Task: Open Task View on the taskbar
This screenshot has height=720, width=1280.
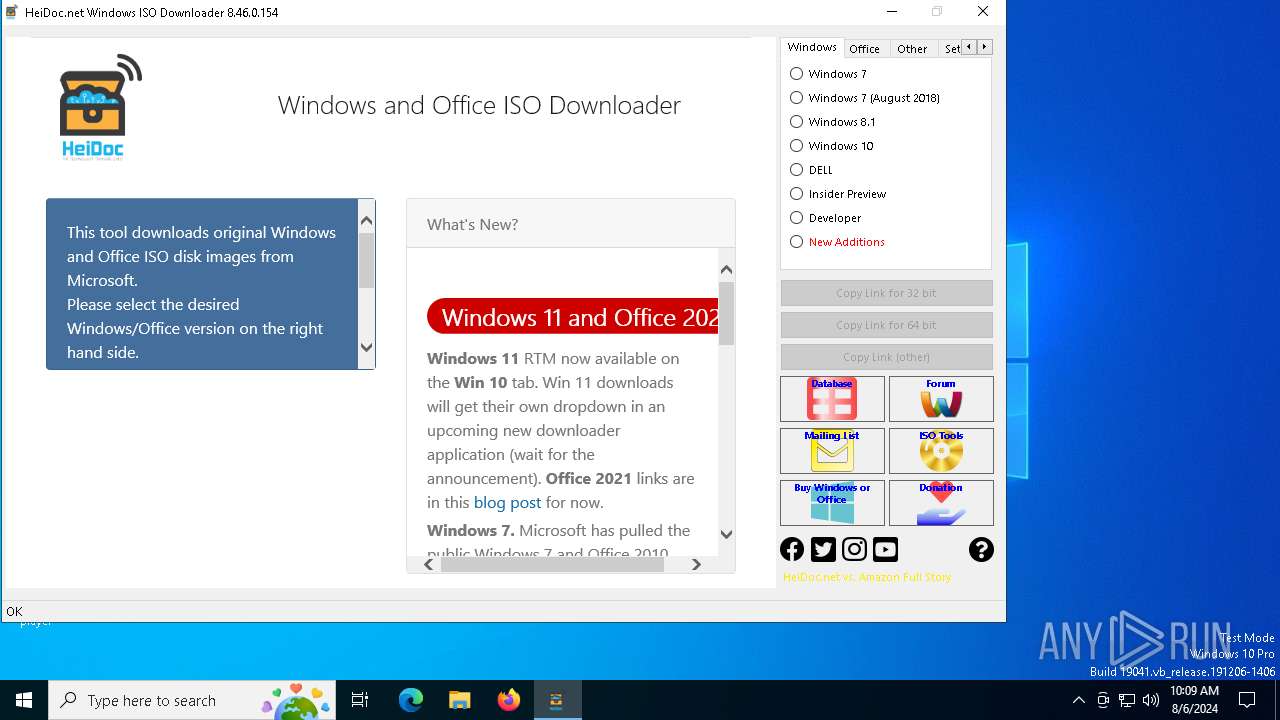Action: tap(360, 700)
